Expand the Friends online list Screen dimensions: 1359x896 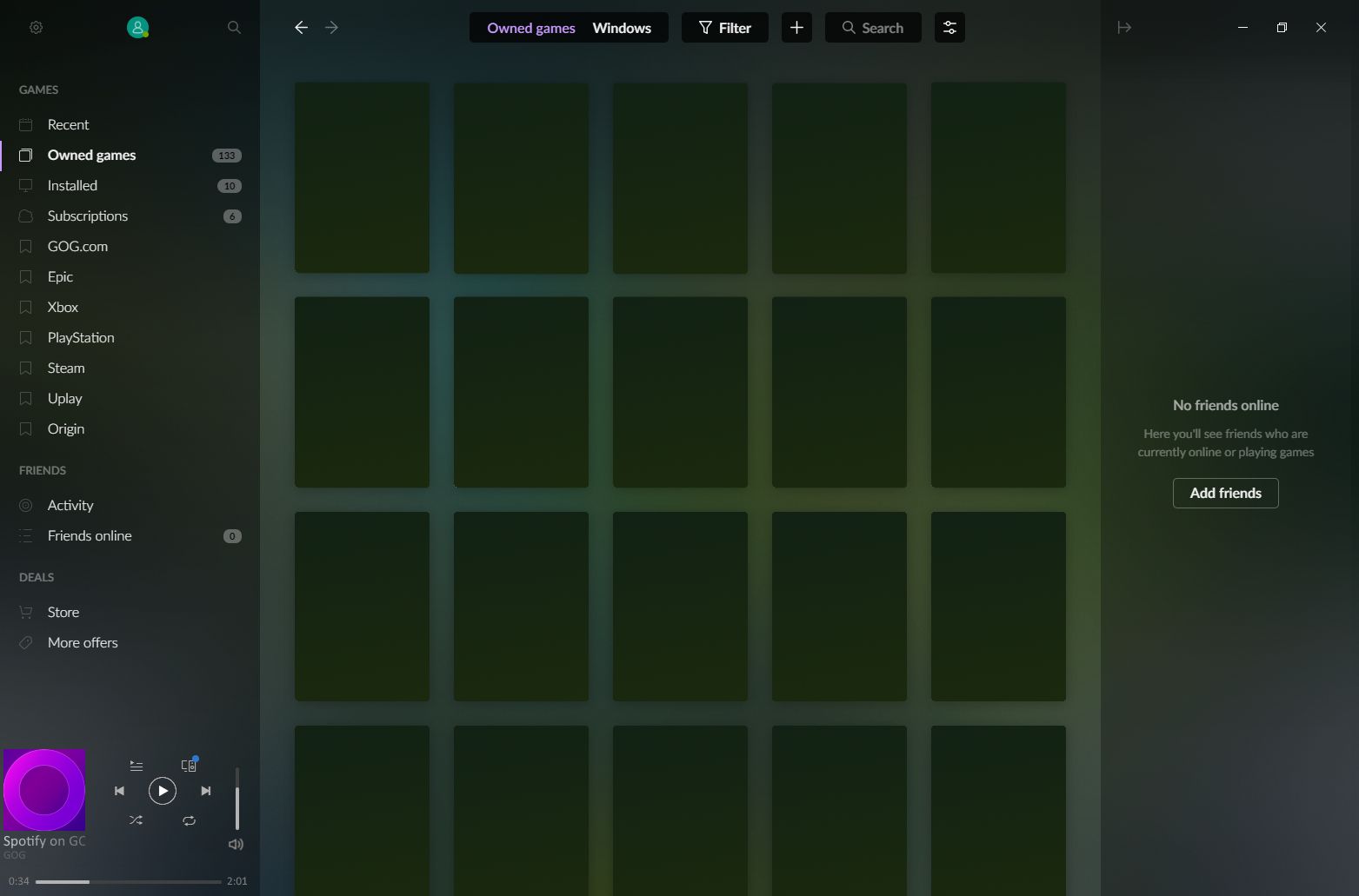[90, 535]
